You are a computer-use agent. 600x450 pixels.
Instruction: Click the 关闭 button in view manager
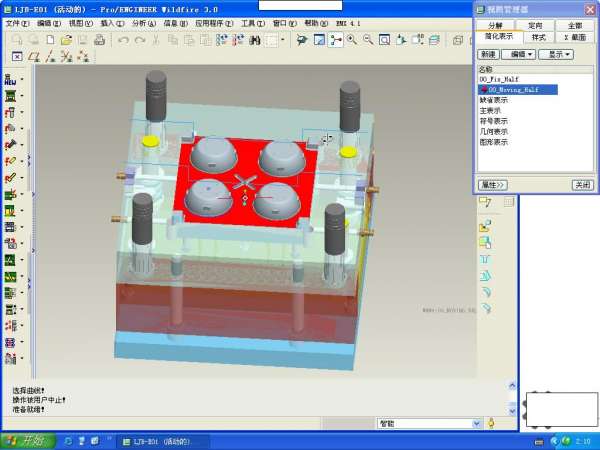click(581, 185)
